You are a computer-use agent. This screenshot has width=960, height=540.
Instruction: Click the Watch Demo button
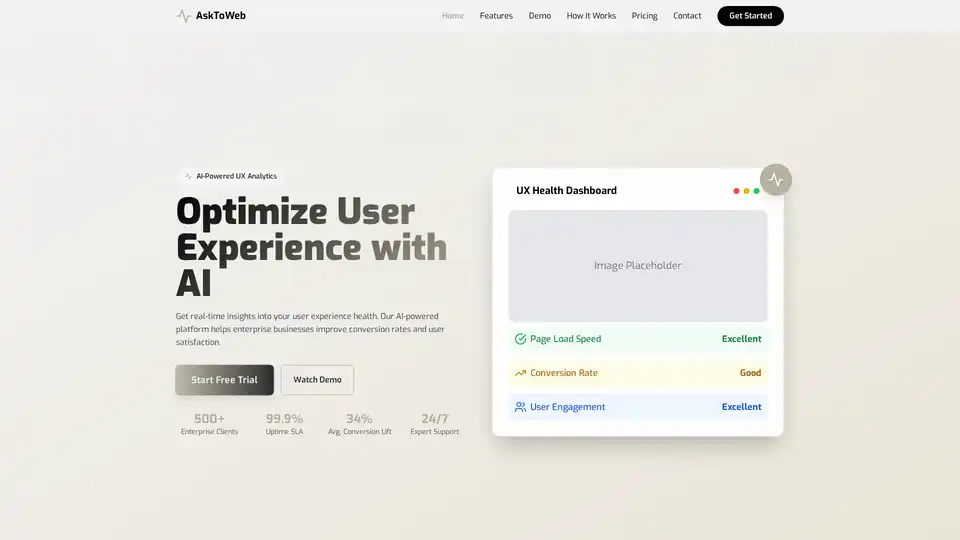[x=317, y=380]
